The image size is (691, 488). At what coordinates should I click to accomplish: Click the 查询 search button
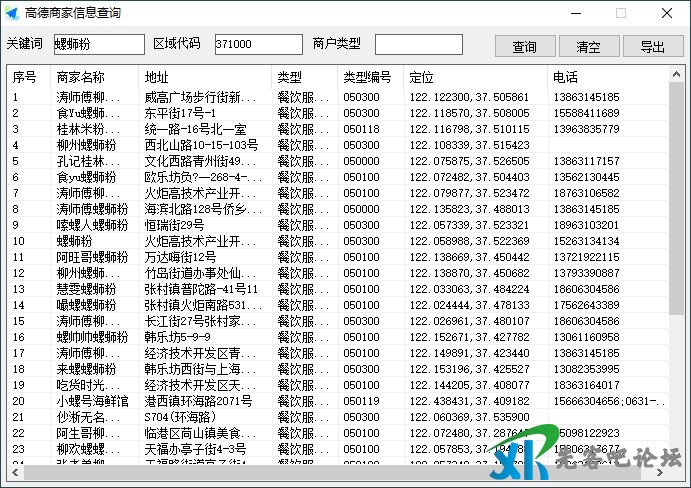pyautogui.click(x=525, y=47)
